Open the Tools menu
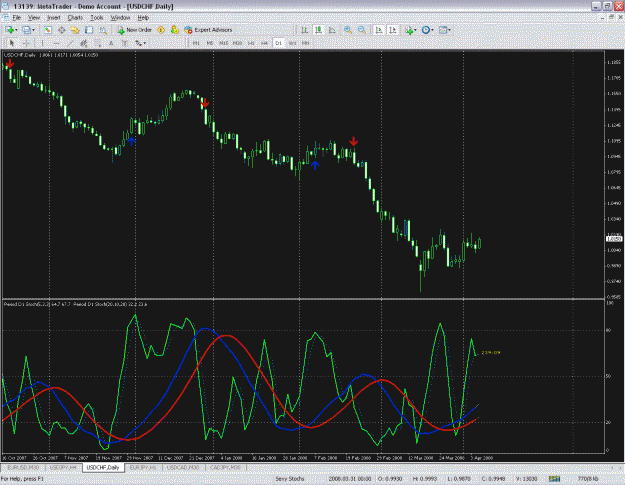Screen dimensions: 625x485 (96, 18)
